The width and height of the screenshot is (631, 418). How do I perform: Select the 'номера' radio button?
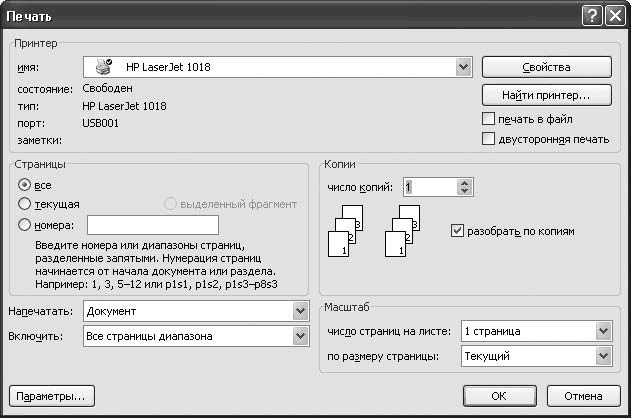click(x=25, y=225)
